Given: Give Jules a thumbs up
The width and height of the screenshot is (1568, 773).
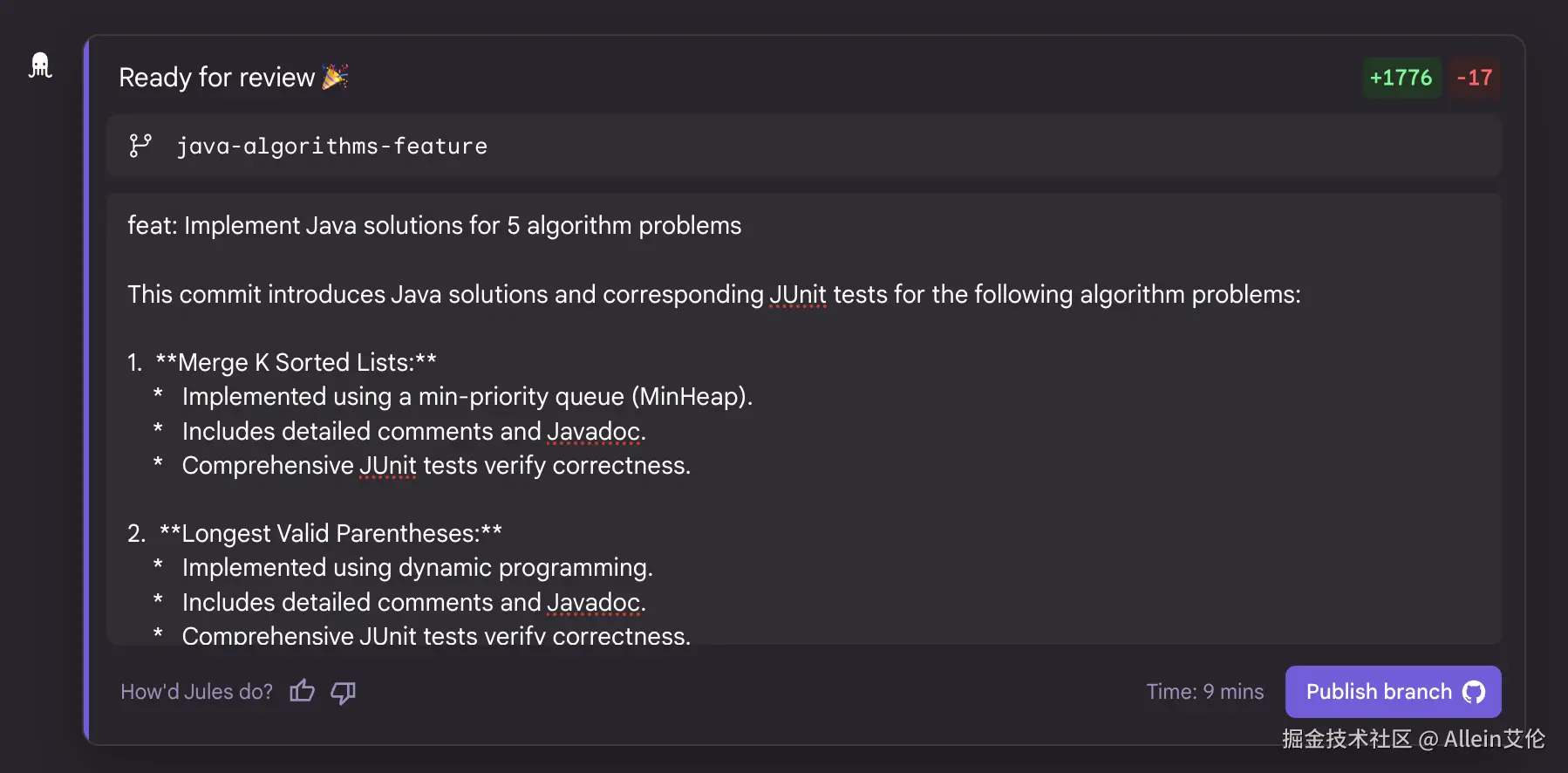Looking at the screenshot, I should pos(303,691).
